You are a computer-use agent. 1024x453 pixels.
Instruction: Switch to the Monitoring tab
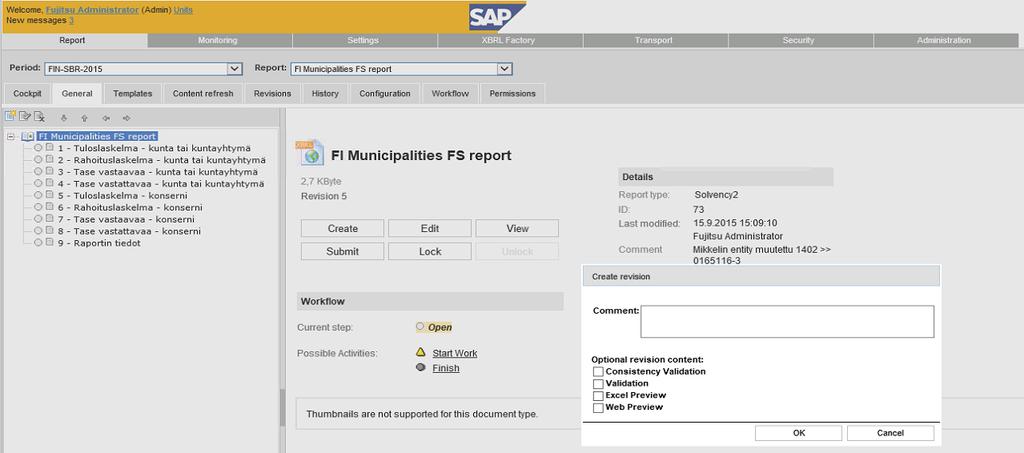[218, 40]
